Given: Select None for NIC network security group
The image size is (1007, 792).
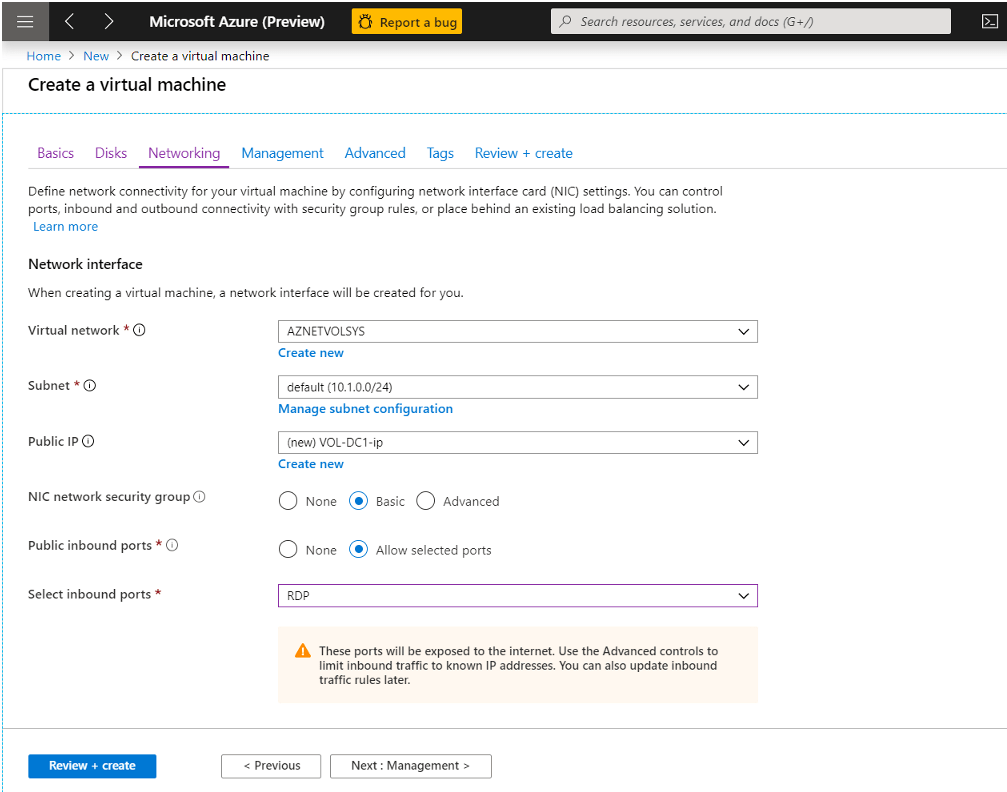Looking at the screenshot, I should coord(288,501).
